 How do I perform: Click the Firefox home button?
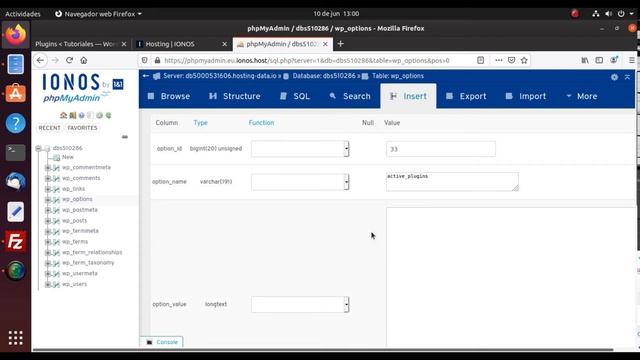pos(84,60)
